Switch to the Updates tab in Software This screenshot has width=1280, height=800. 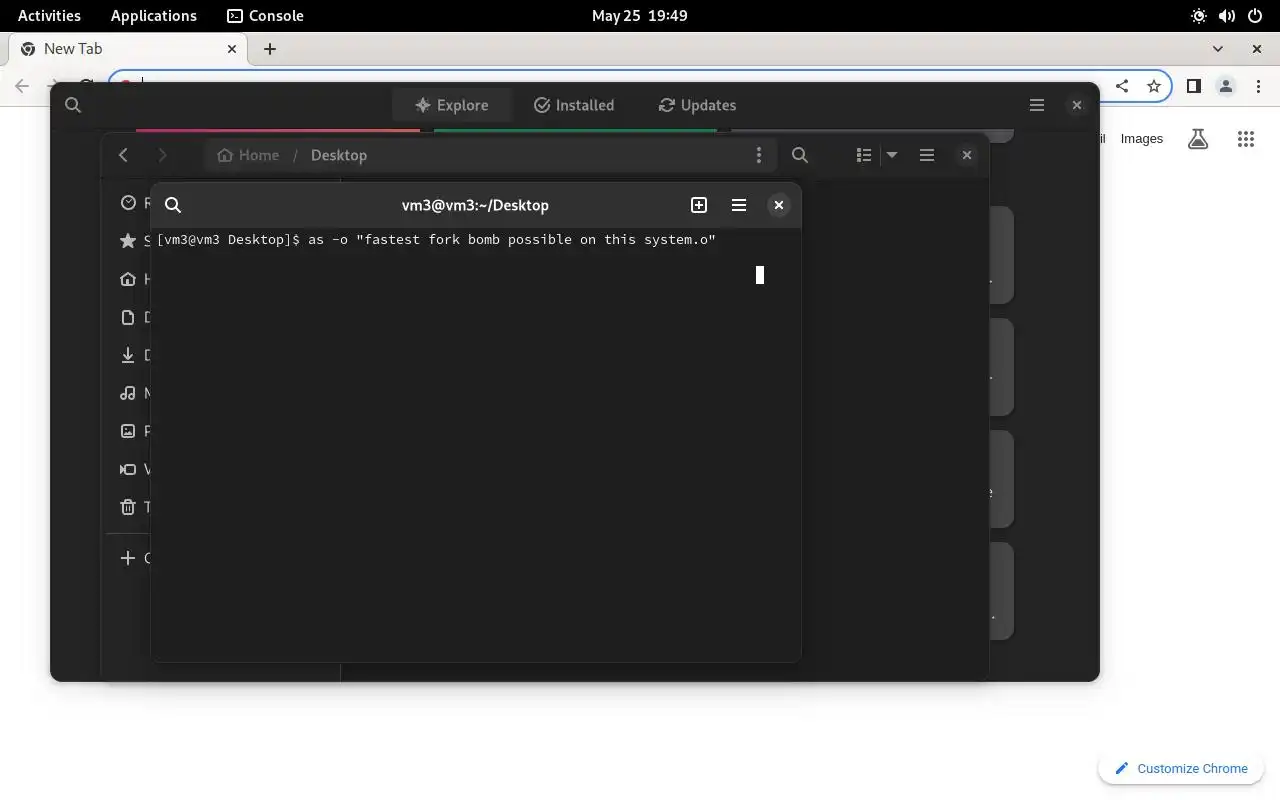pyautogui.click(x=697, y=105)
